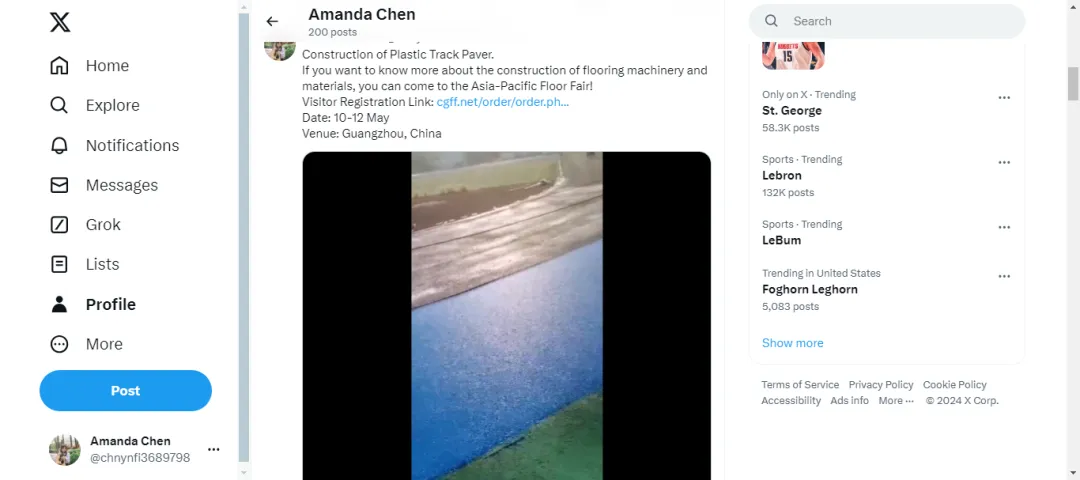Click Show more under trends
Viewport: 1080px width, 480px height.
792,343
